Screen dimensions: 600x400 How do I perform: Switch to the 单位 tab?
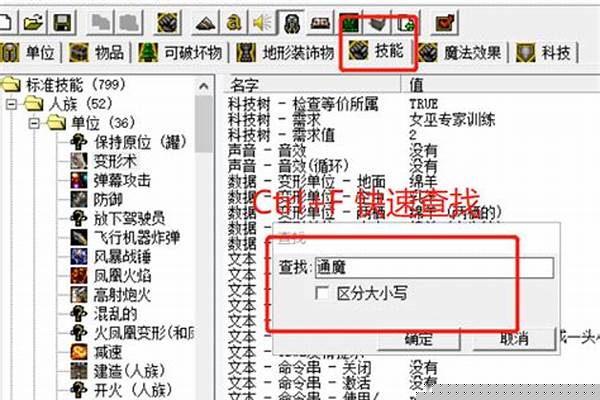pos(29,52)
